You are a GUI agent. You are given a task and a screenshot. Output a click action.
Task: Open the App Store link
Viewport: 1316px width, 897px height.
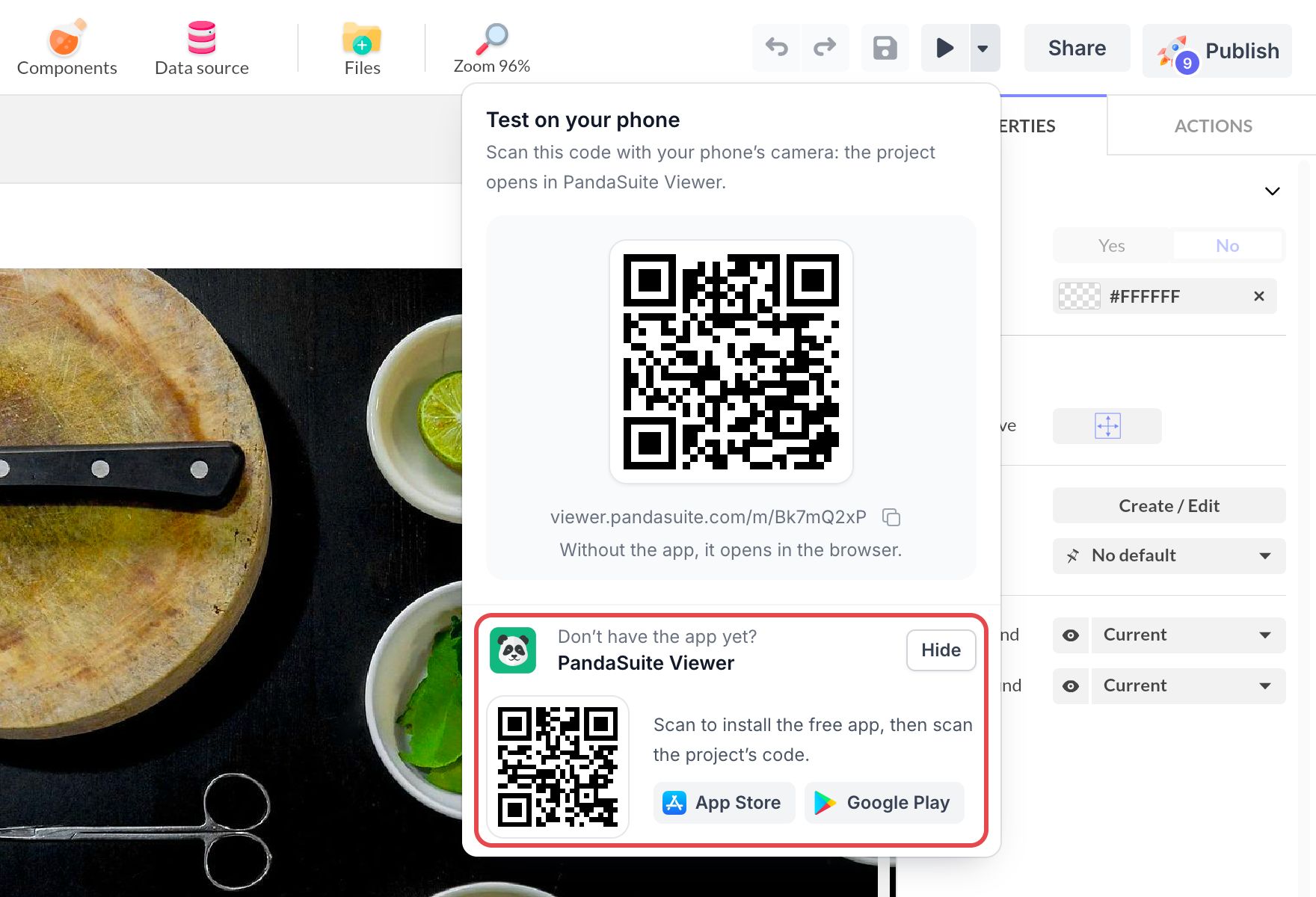724,803
